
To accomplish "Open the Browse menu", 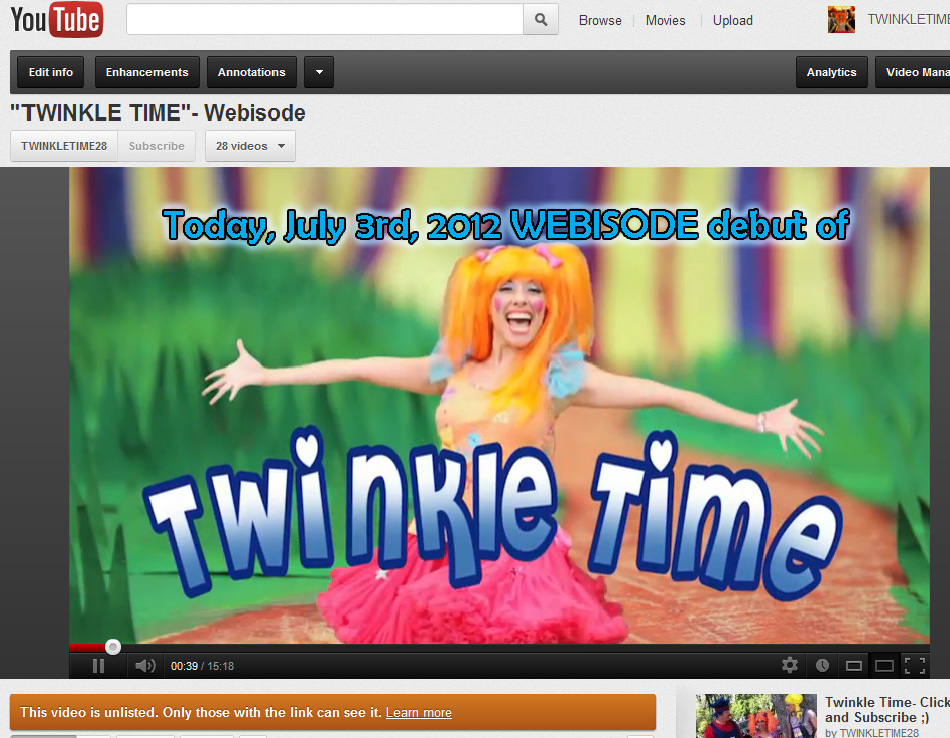I will [599, 19].
